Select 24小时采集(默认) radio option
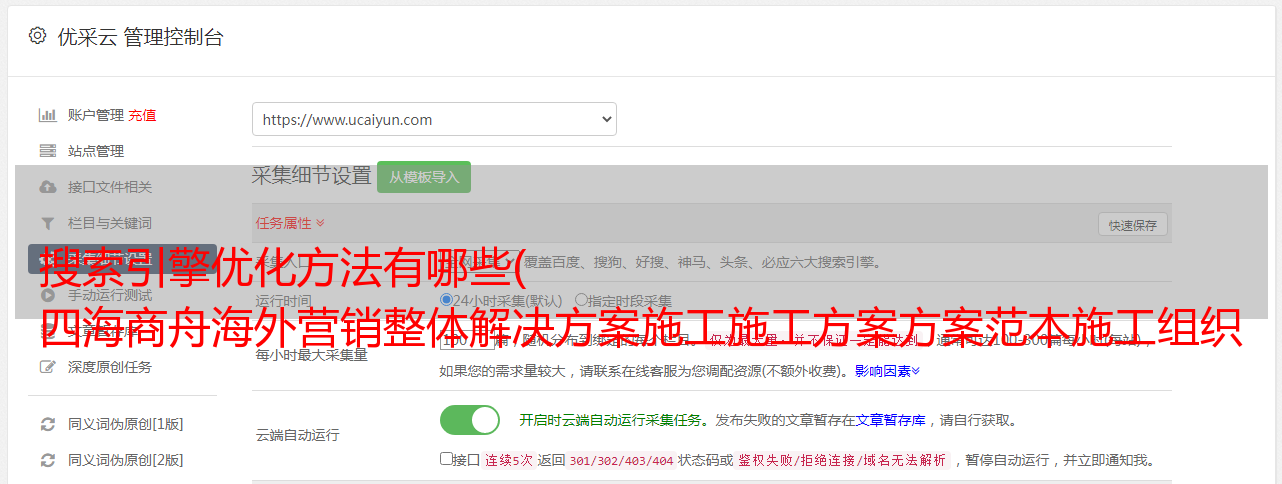 click(447, 300)
